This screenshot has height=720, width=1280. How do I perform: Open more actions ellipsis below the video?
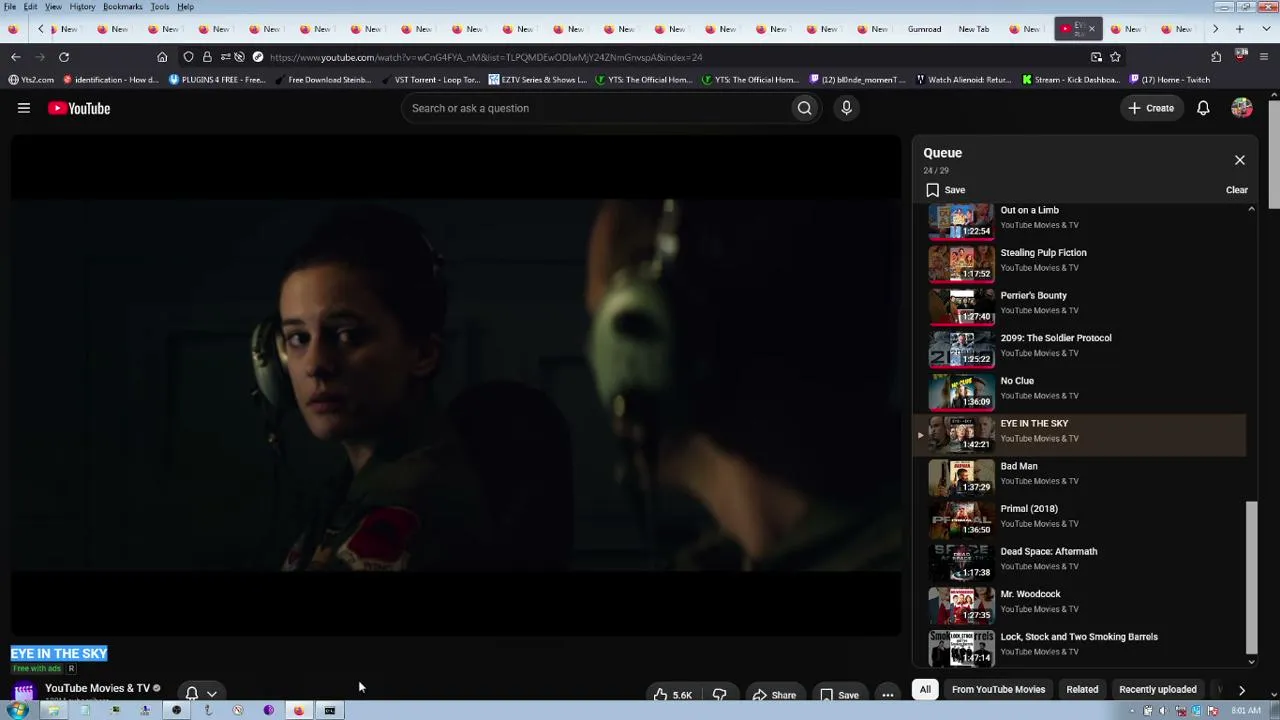click(887, 695)
